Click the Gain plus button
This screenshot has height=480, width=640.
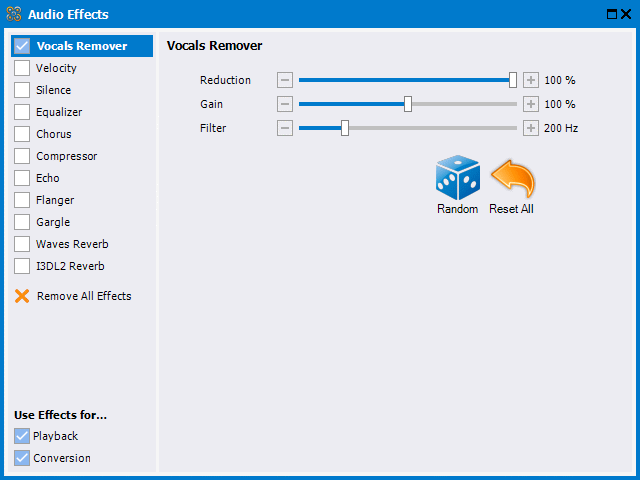(531, 104)
